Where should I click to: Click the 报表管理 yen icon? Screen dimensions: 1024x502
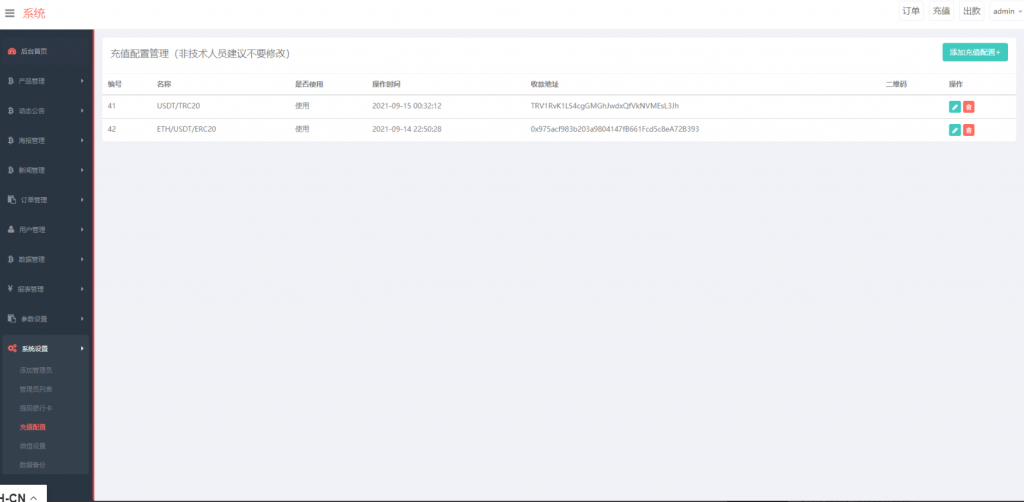point(11,289)
